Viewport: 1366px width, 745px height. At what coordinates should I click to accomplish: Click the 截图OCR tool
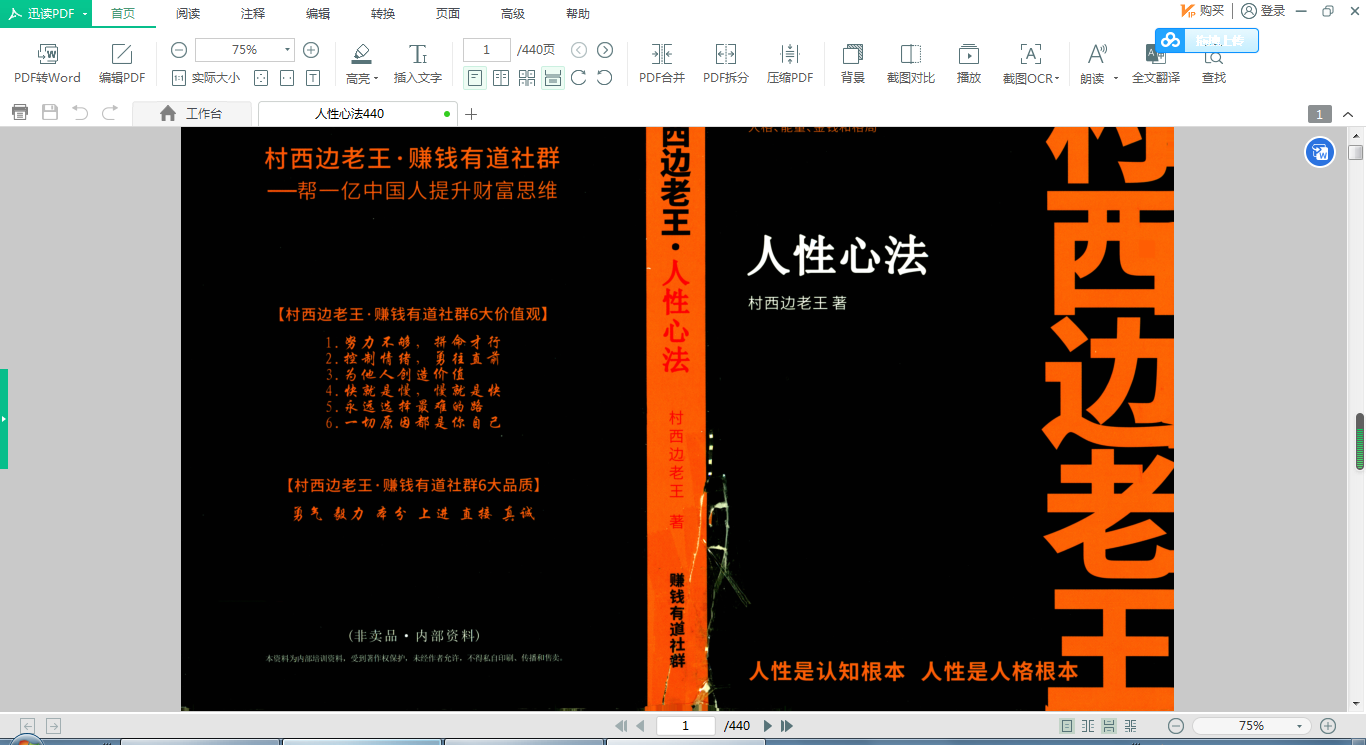coord(1029,64)
